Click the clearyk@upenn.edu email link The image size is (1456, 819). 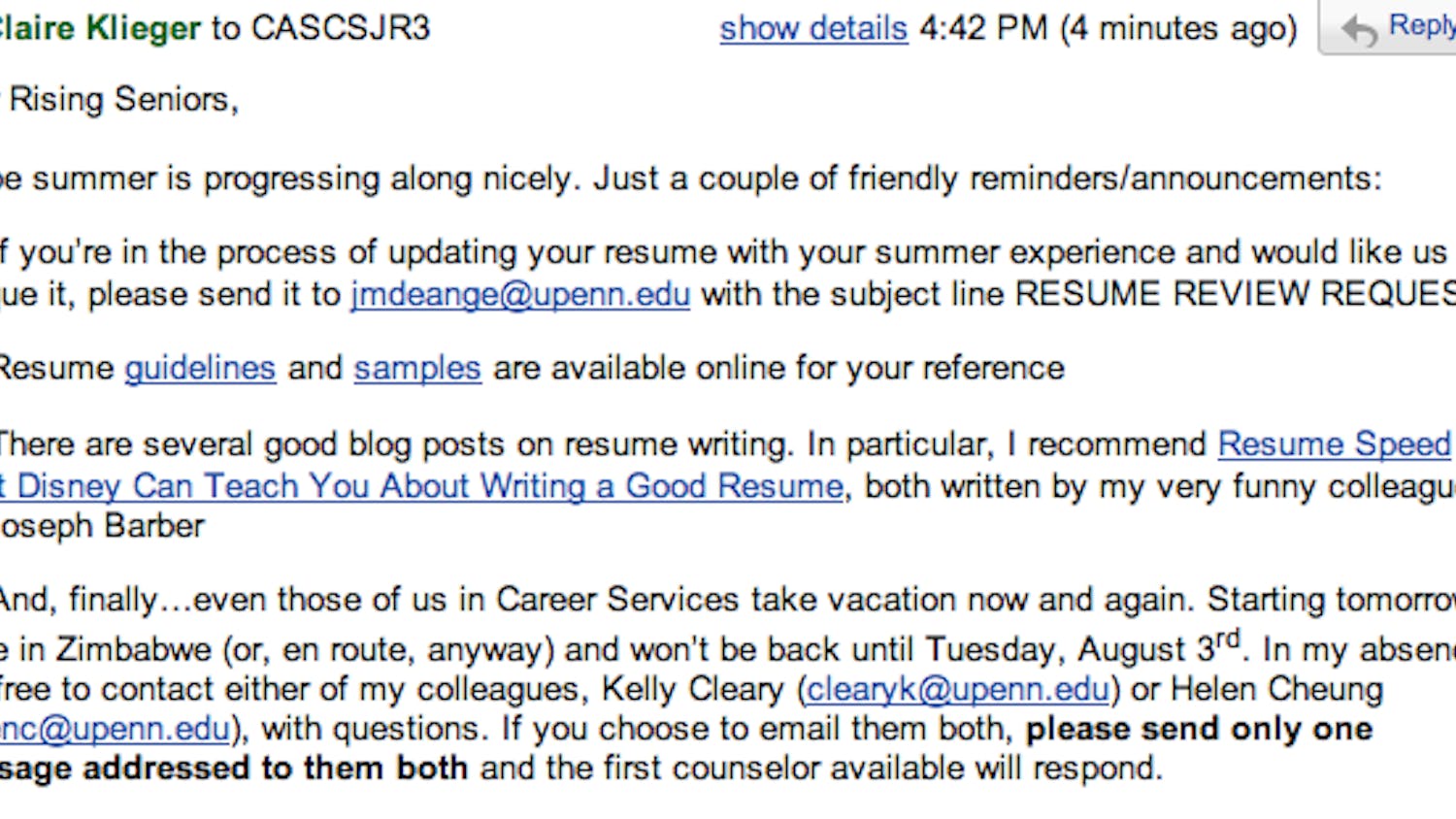[x=958, y=690]
